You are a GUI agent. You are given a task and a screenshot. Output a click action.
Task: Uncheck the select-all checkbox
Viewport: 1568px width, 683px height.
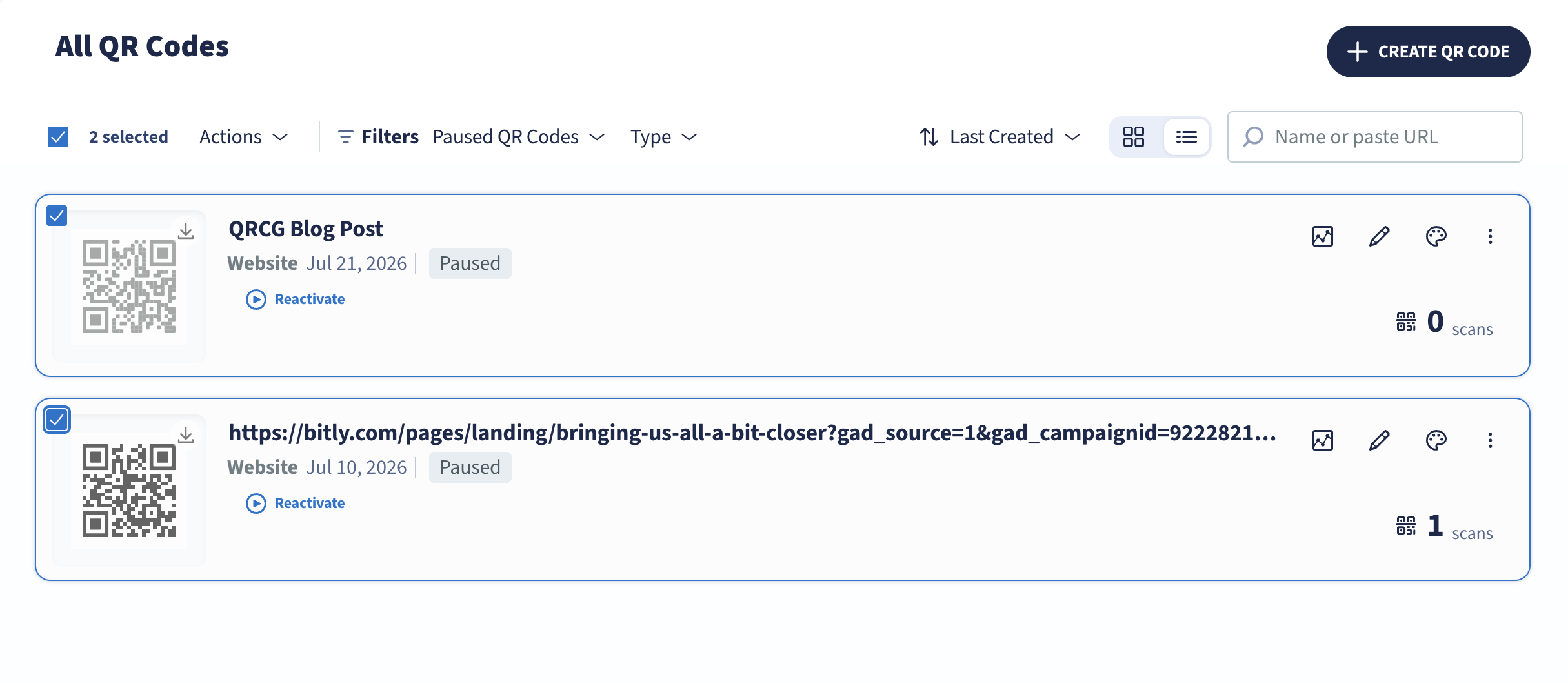coord(58,137)
